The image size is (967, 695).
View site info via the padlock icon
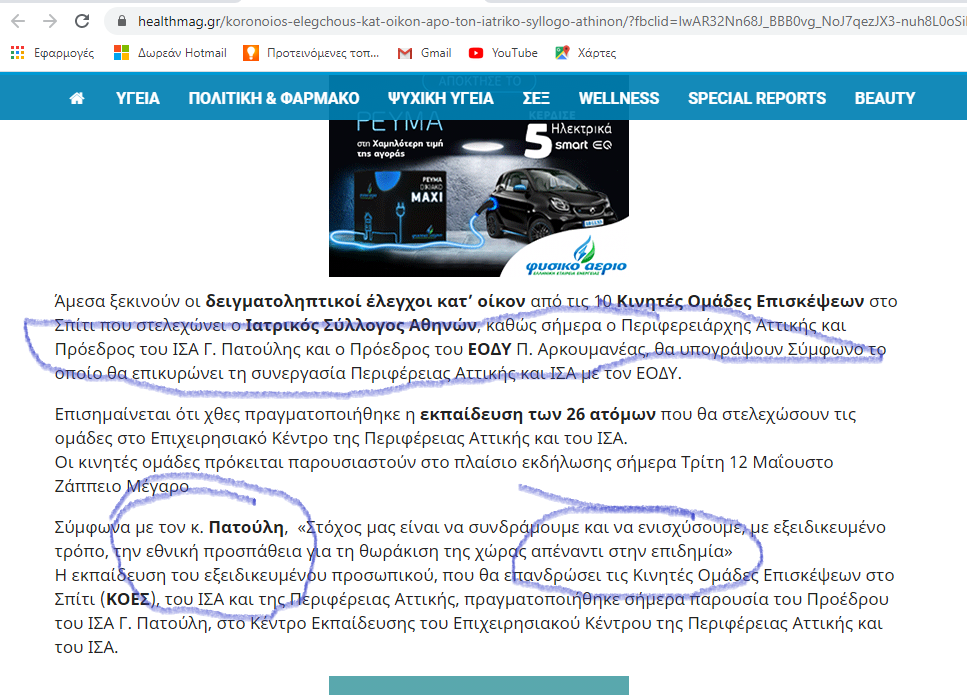122,21
